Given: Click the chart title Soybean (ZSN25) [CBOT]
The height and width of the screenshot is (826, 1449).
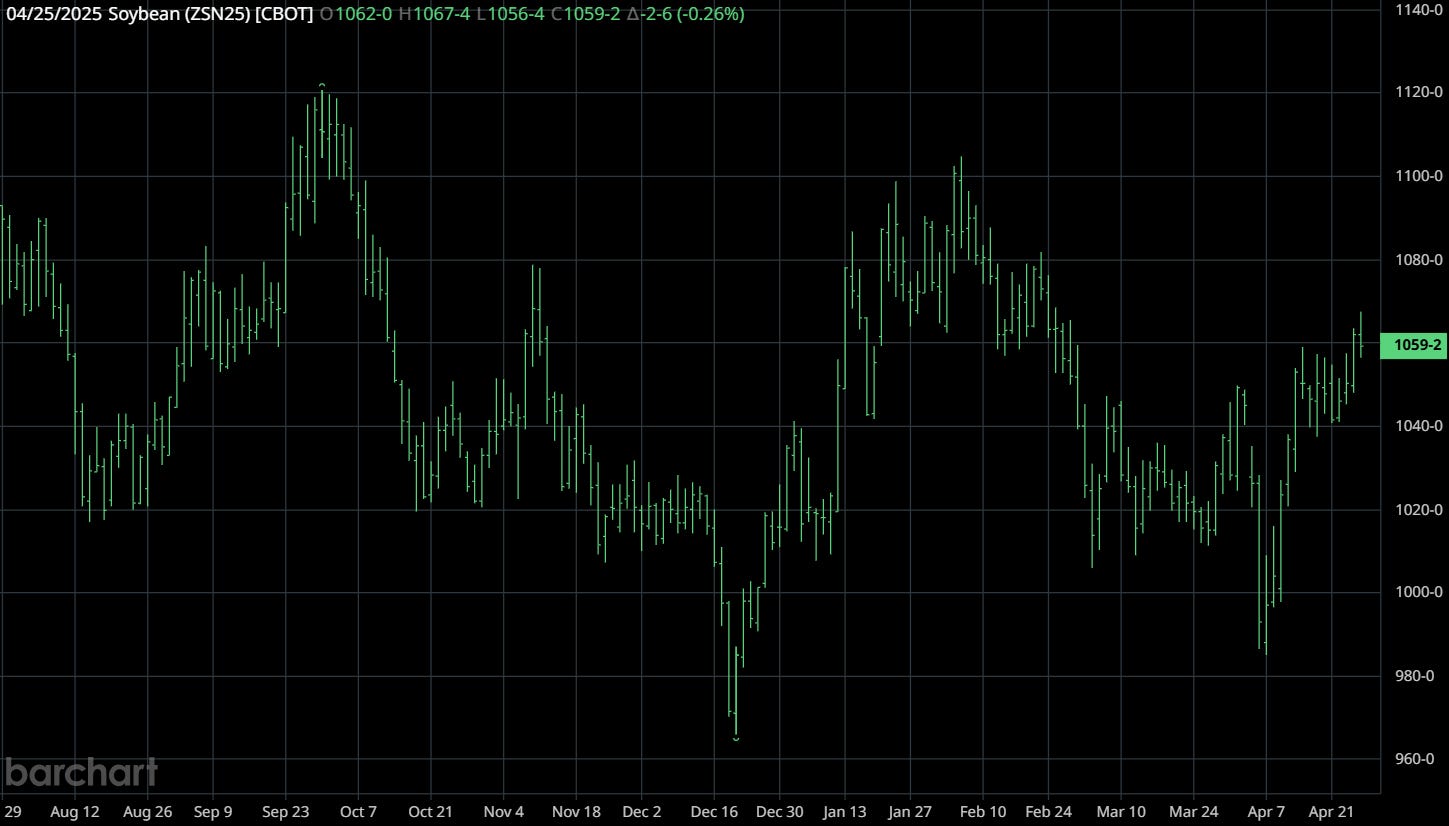Looking at the screenshot, I should click(211, 14).
